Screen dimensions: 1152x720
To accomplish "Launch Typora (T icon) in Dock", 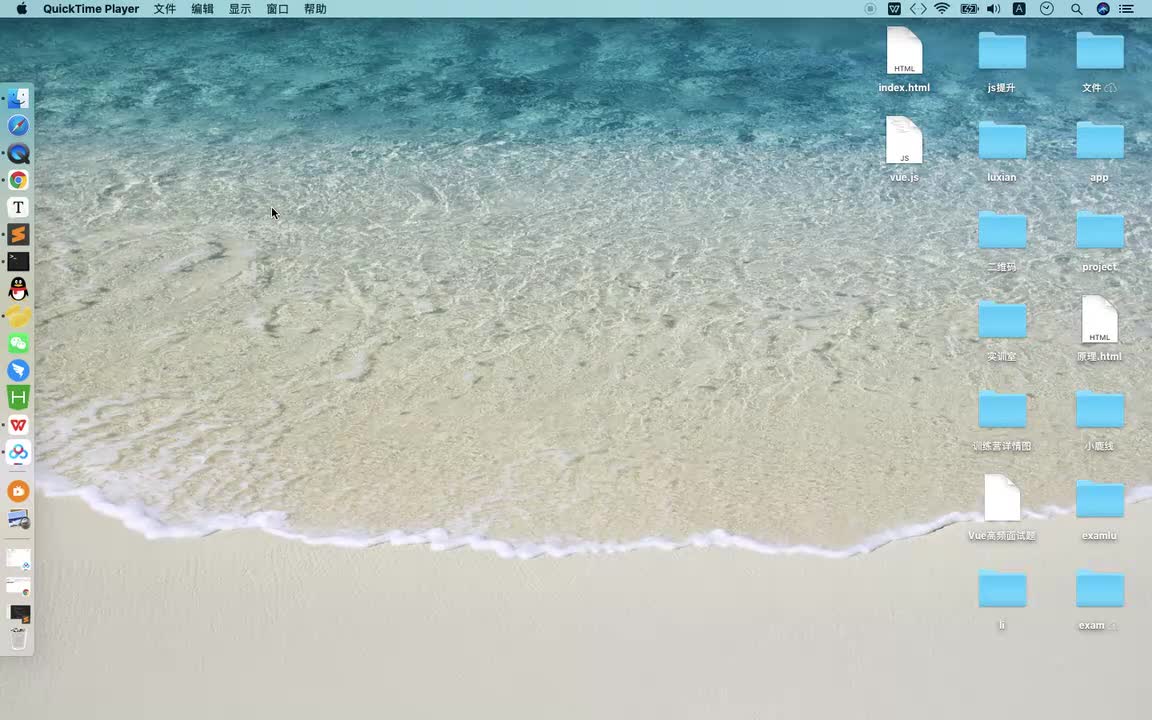I will point(18,207).
